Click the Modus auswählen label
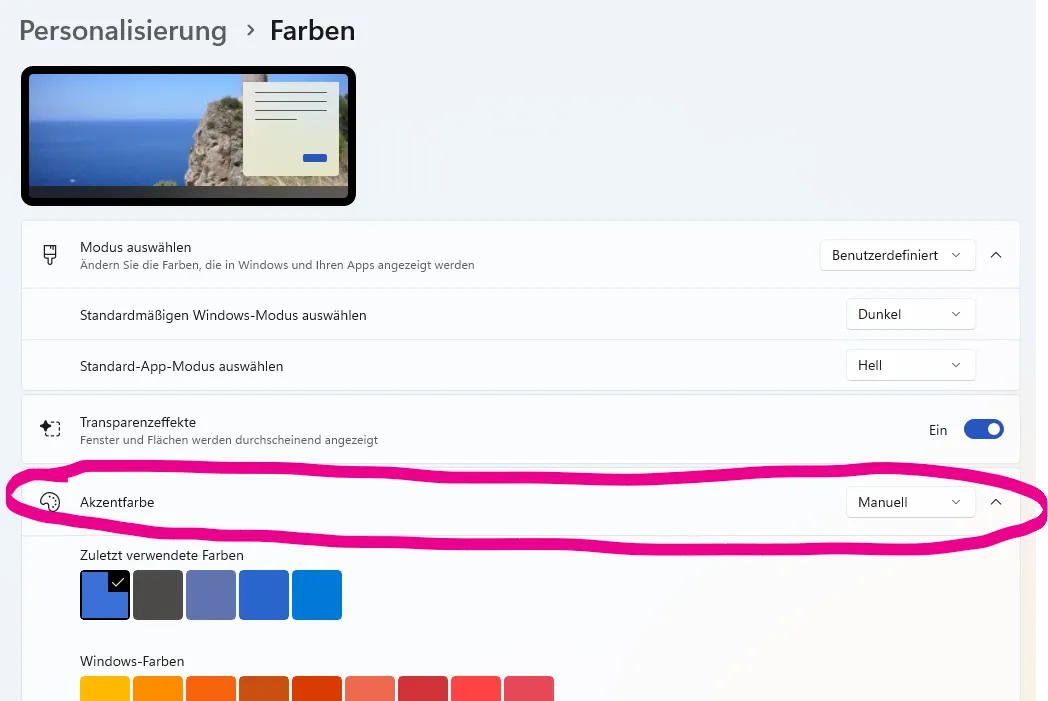Viewport: 1048px width, 701px height. [136, 247]
